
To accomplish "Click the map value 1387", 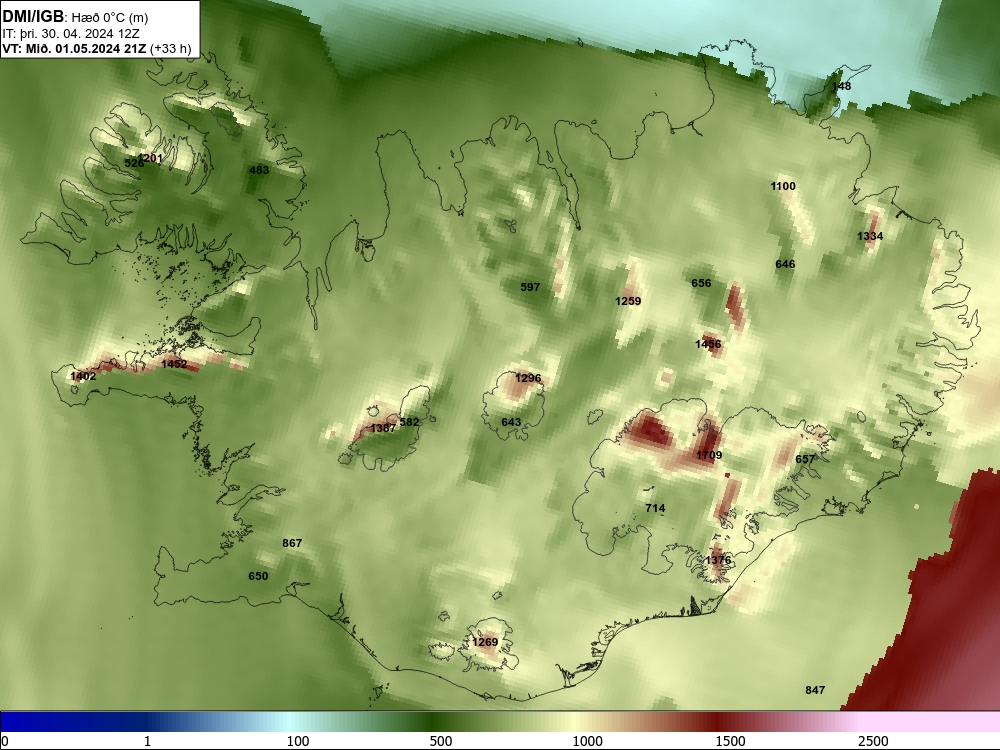I will pos(383,428).
